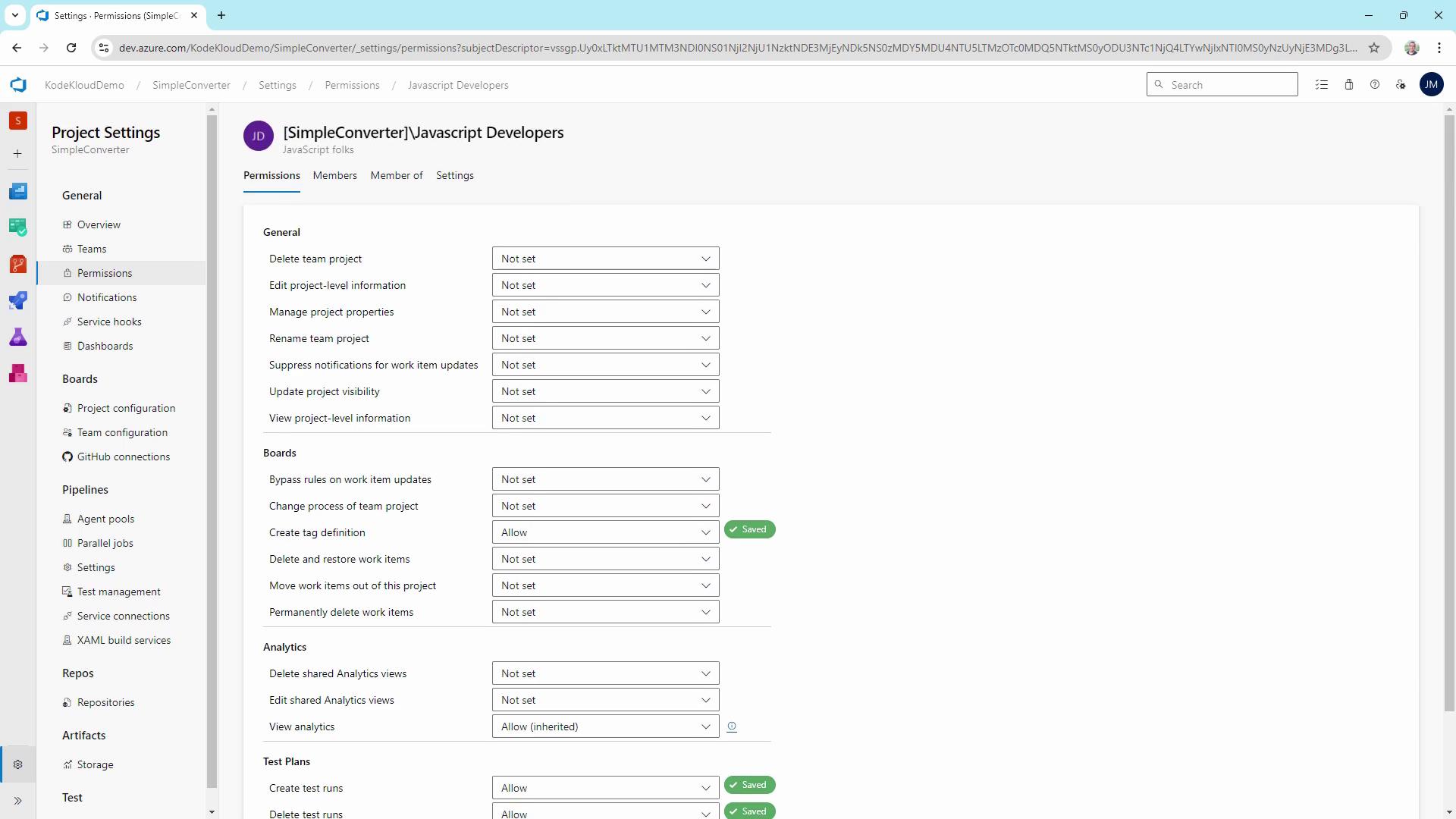Click info icon next to View analytics
The width and height of the screenshot is (1456, 819).
point(732,726)
